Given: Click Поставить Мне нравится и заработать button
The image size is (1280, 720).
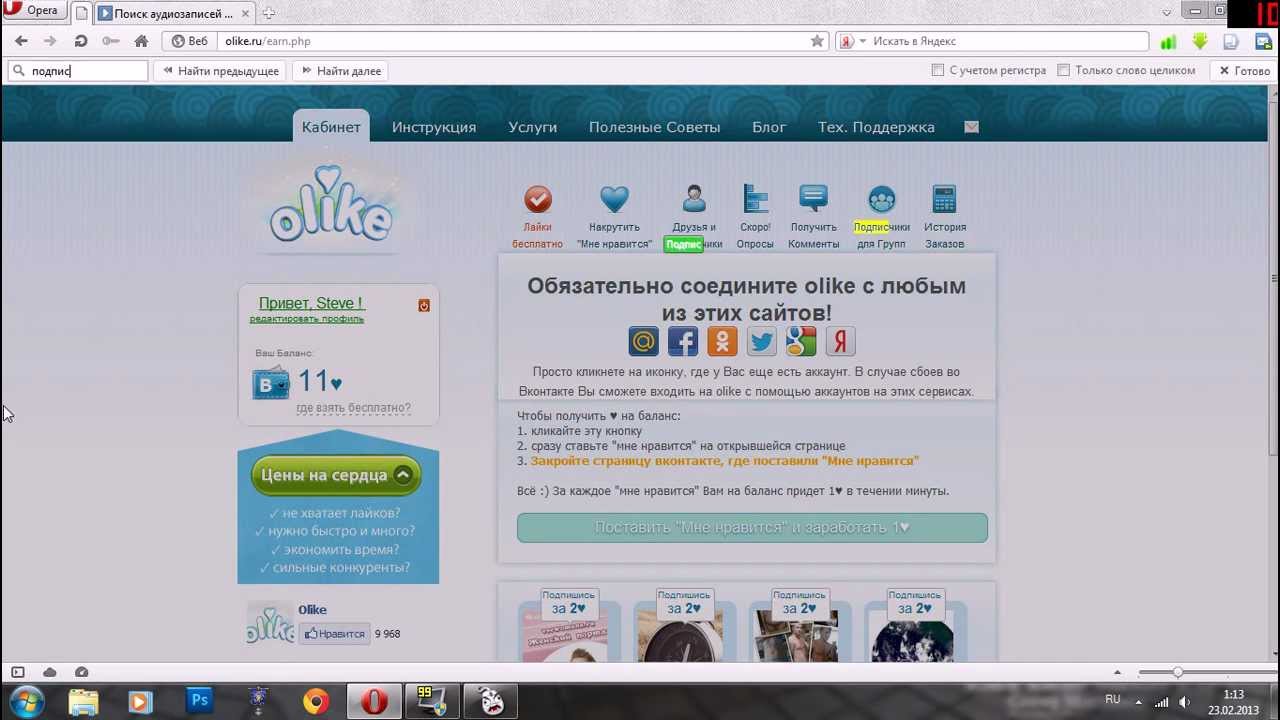Looking at the screenshot, I should pyautogui.click(x=752, y=527).
